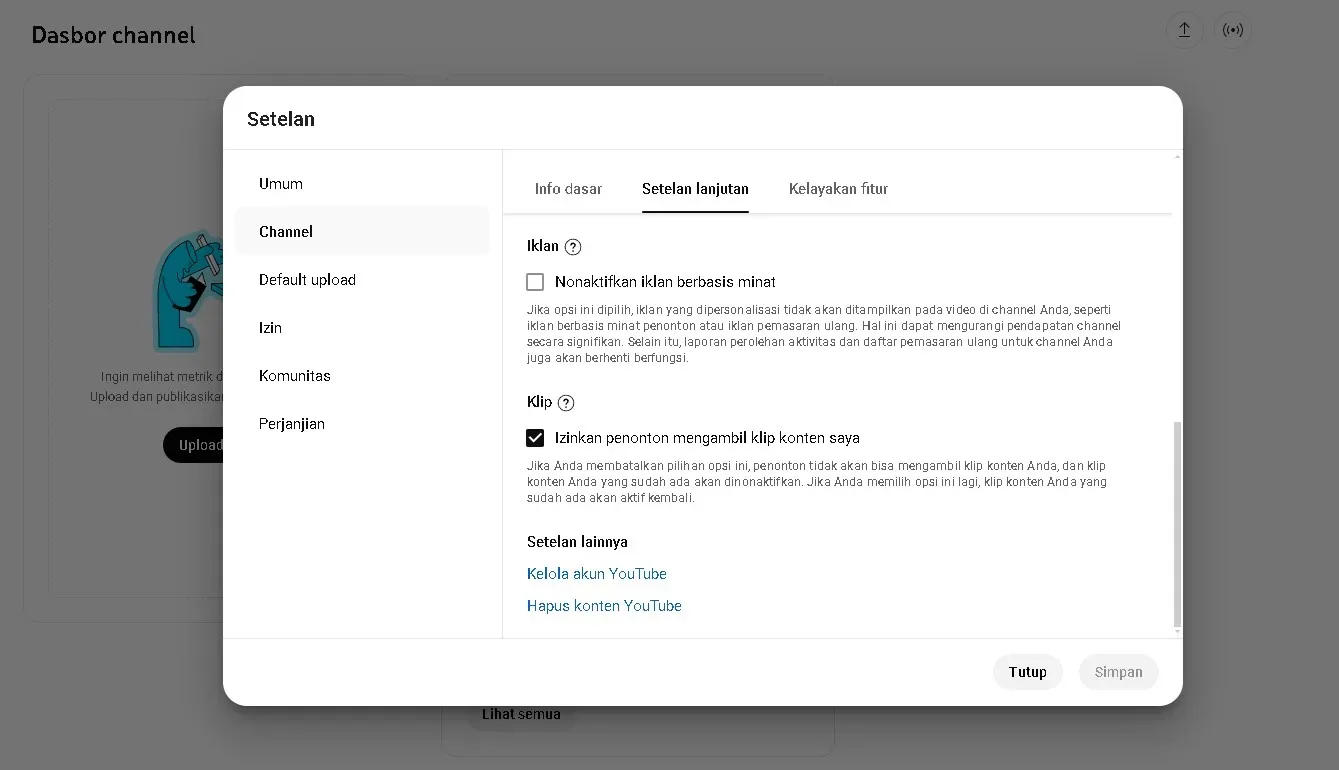Viewport: 1339px width, 770px height.
Task: Open Perjanjian settings section
Action: tap(291, 424)
